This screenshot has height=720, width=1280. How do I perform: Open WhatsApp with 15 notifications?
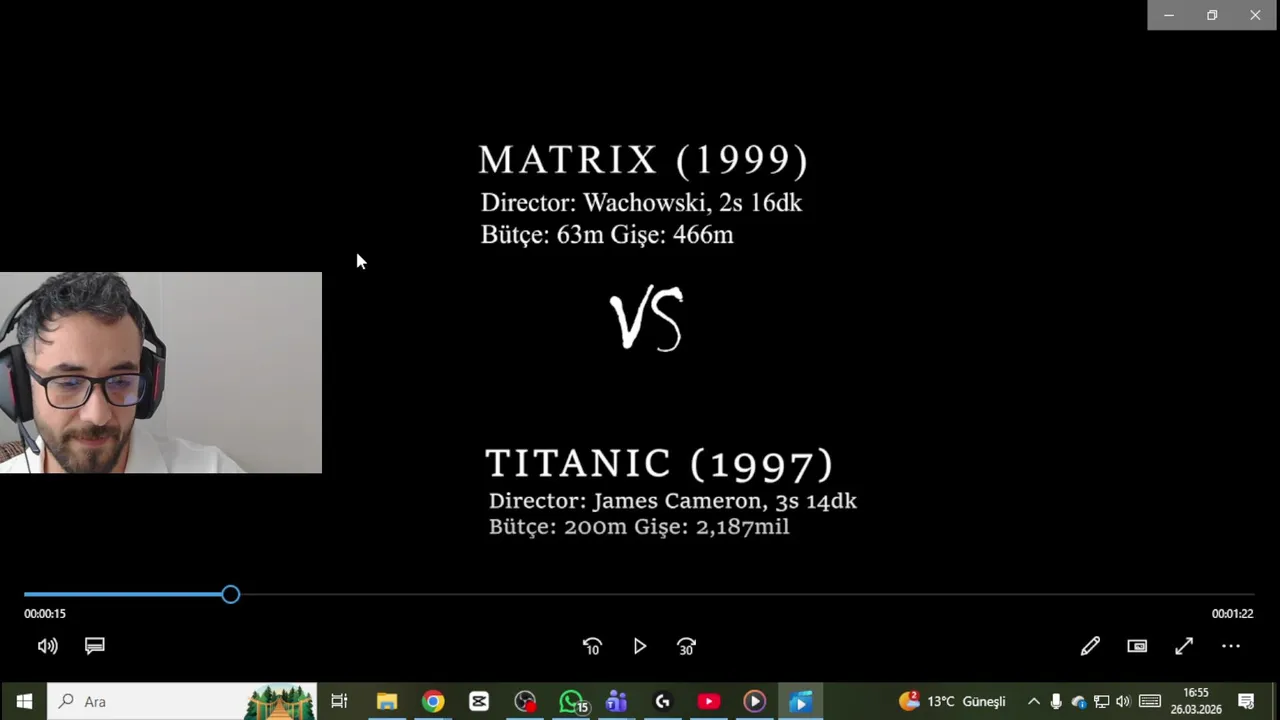[572, 702]
